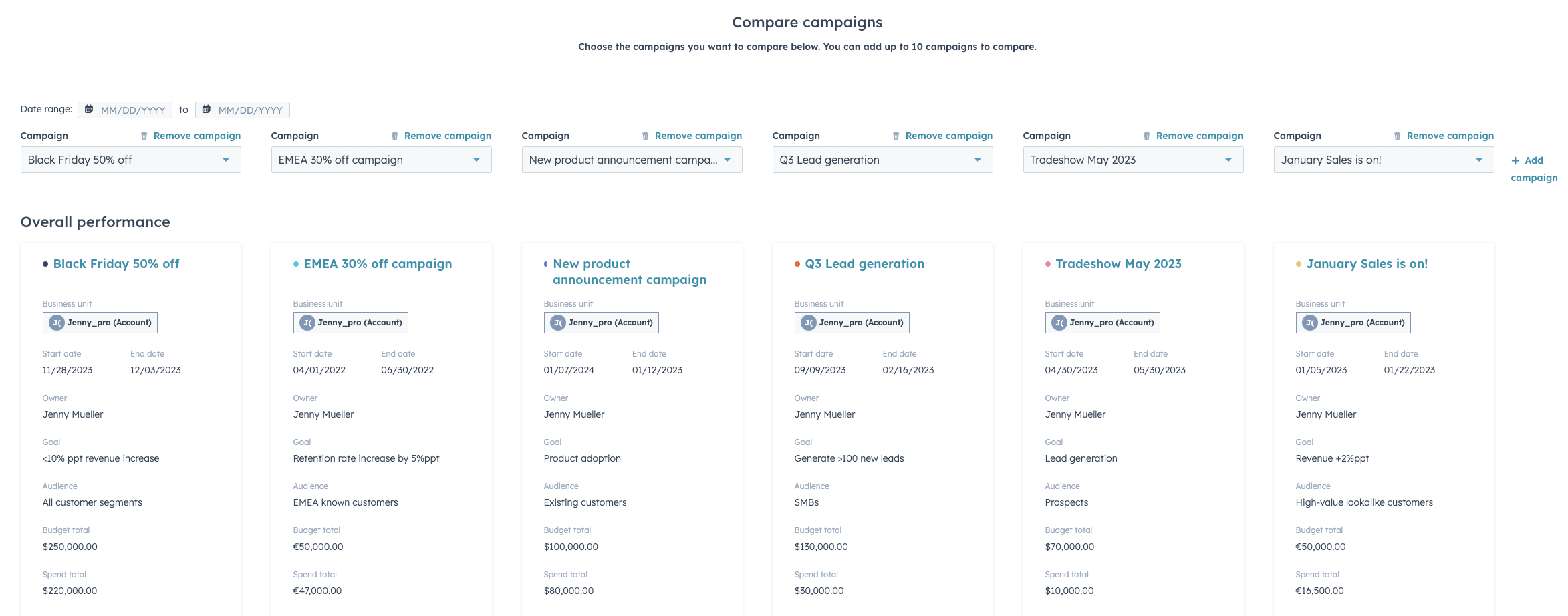
Task: Click the trash icon beside EMEA 30% off campaign
Action: [396, 135]
